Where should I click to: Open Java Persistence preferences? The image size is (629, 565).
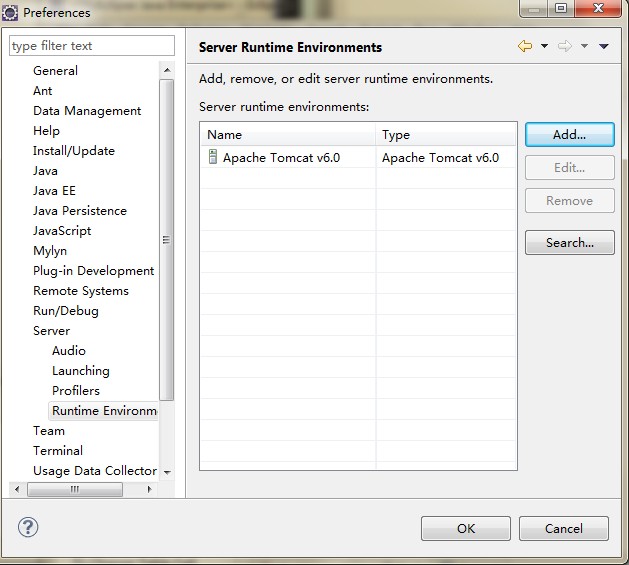coord(80,211)
